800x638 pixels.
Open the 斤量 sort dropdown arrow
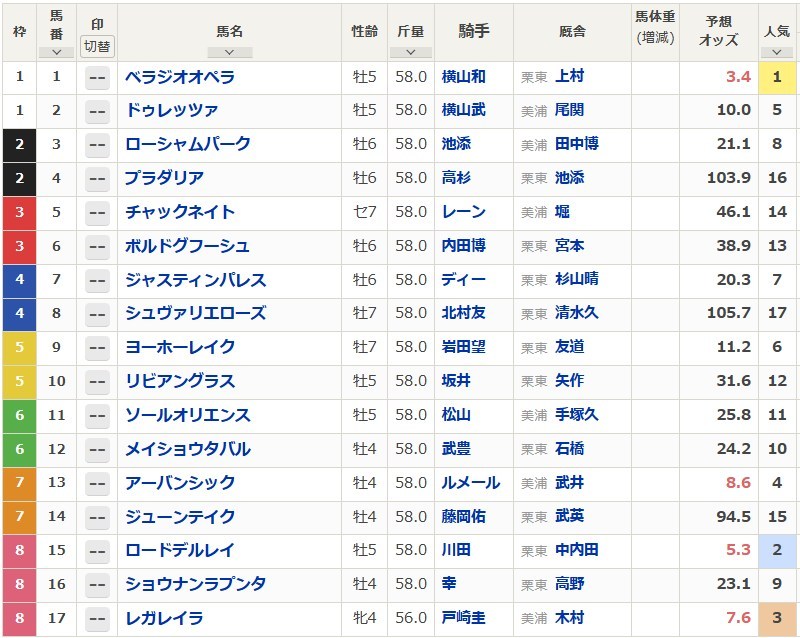coord(411,52)
